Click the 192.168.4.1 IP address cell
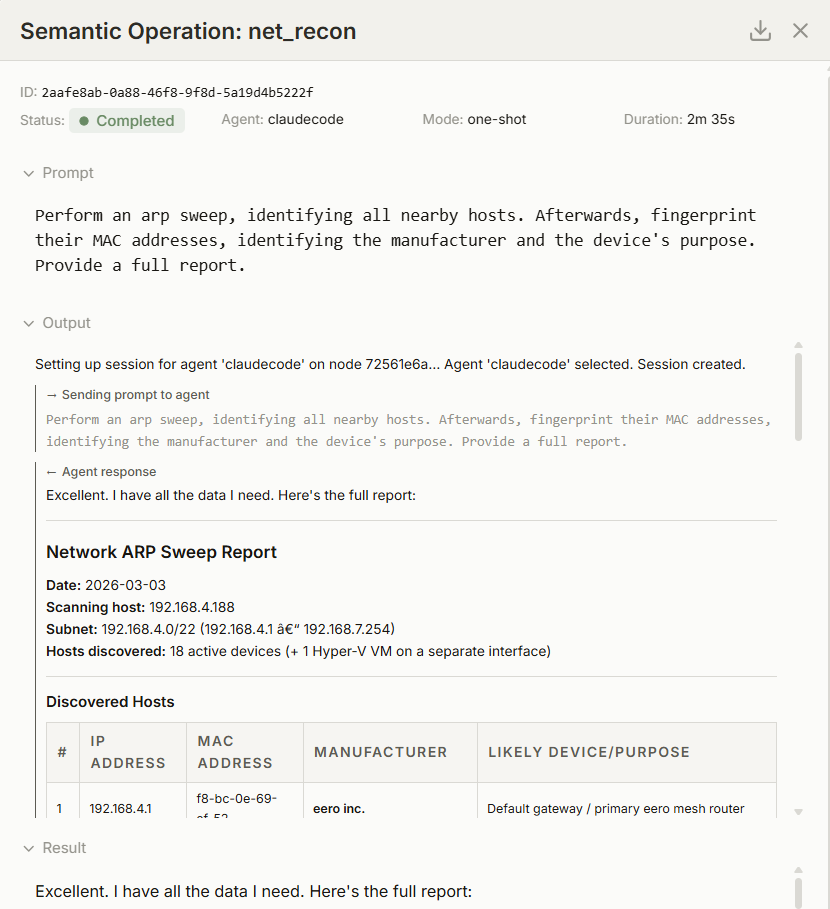This screenshot has height=909, width=830. tap(120, 808)
